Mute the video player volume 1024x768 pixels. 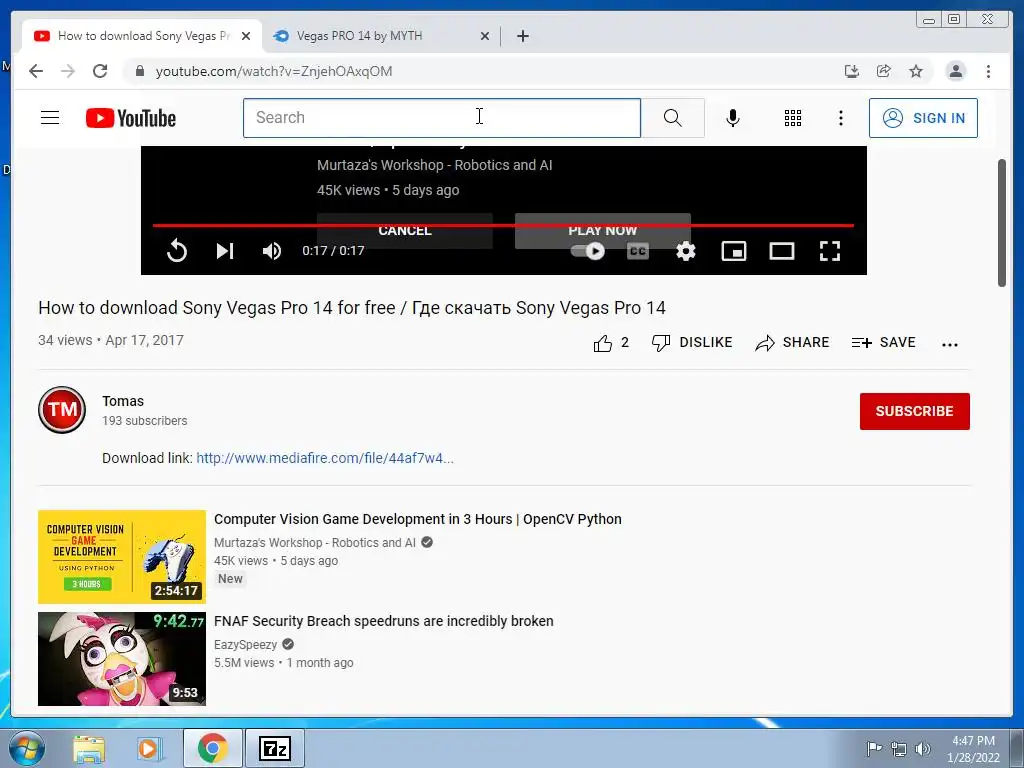272,251
